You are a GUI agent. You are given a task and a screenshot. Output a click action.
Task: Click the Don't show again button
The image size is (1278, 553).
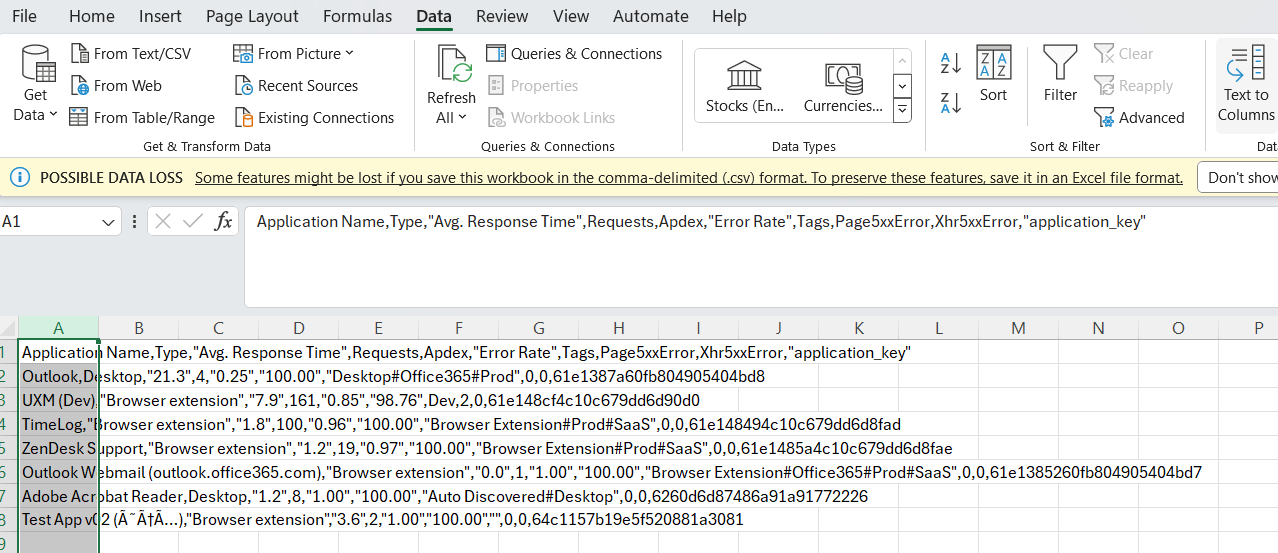[x=1241, y=177]
